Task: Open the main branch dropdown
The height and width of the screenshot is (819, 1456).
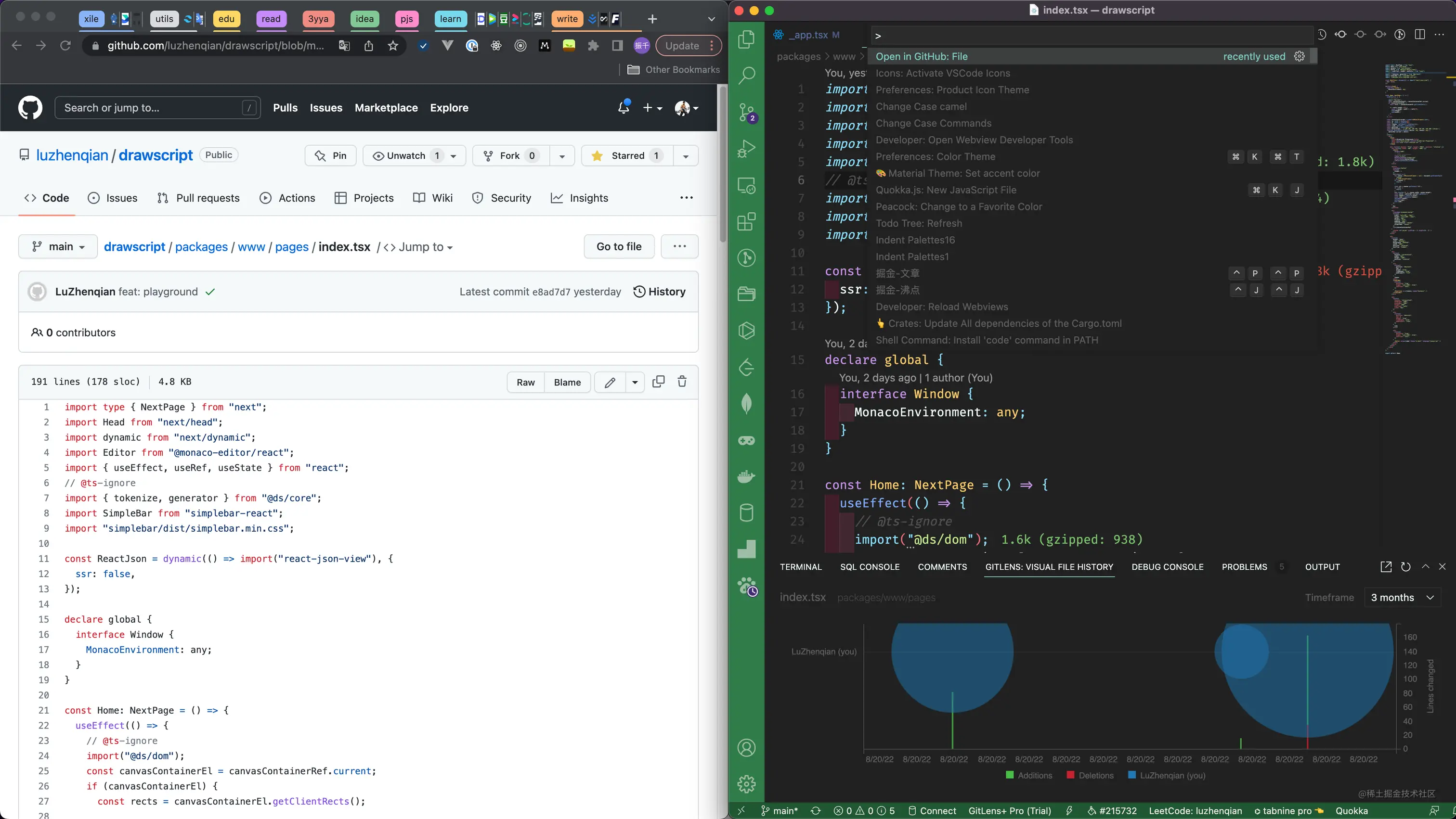Action: [x=58, y=247]
